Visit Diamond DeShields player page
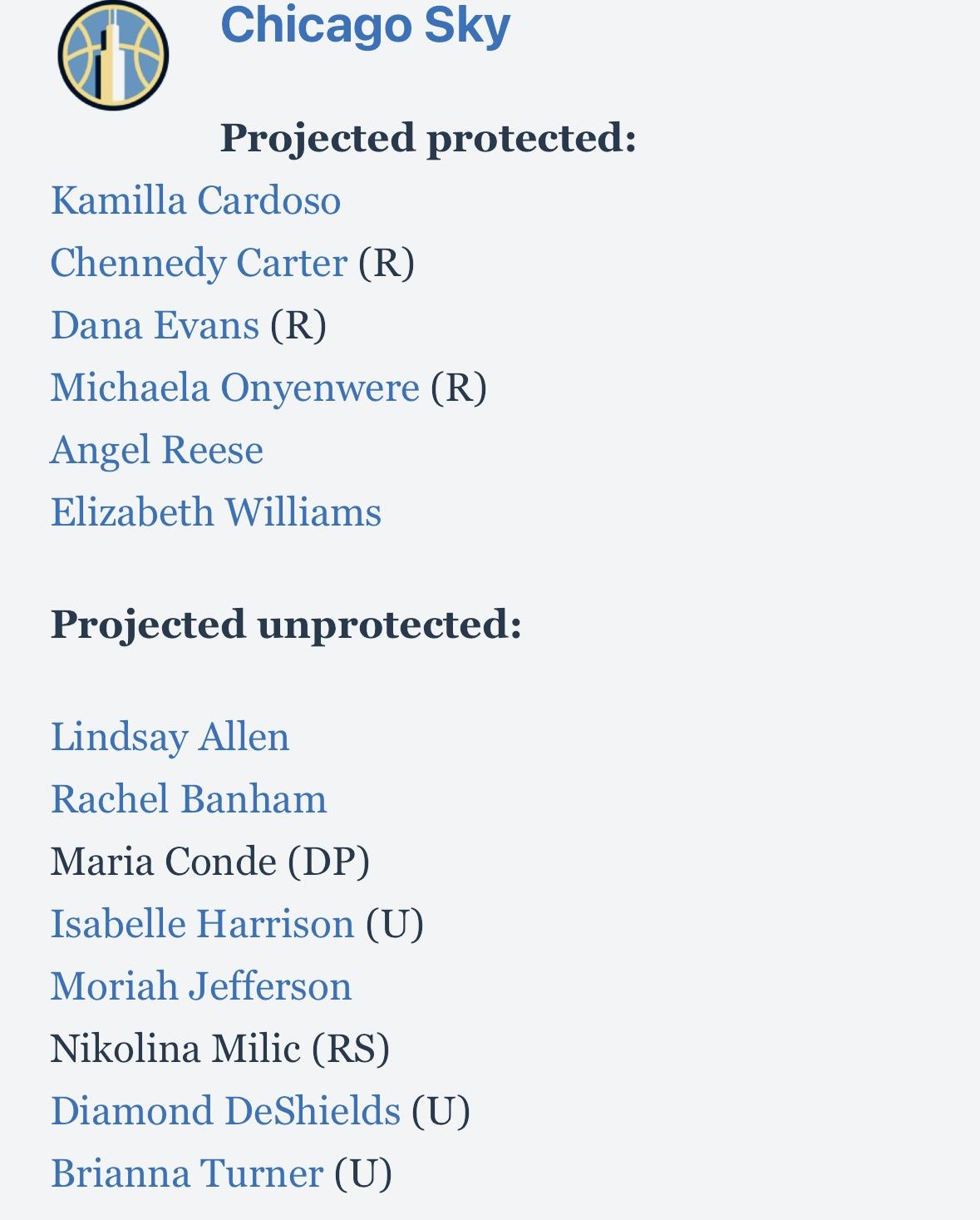The image size is (980, 1220). (225, 1111)
